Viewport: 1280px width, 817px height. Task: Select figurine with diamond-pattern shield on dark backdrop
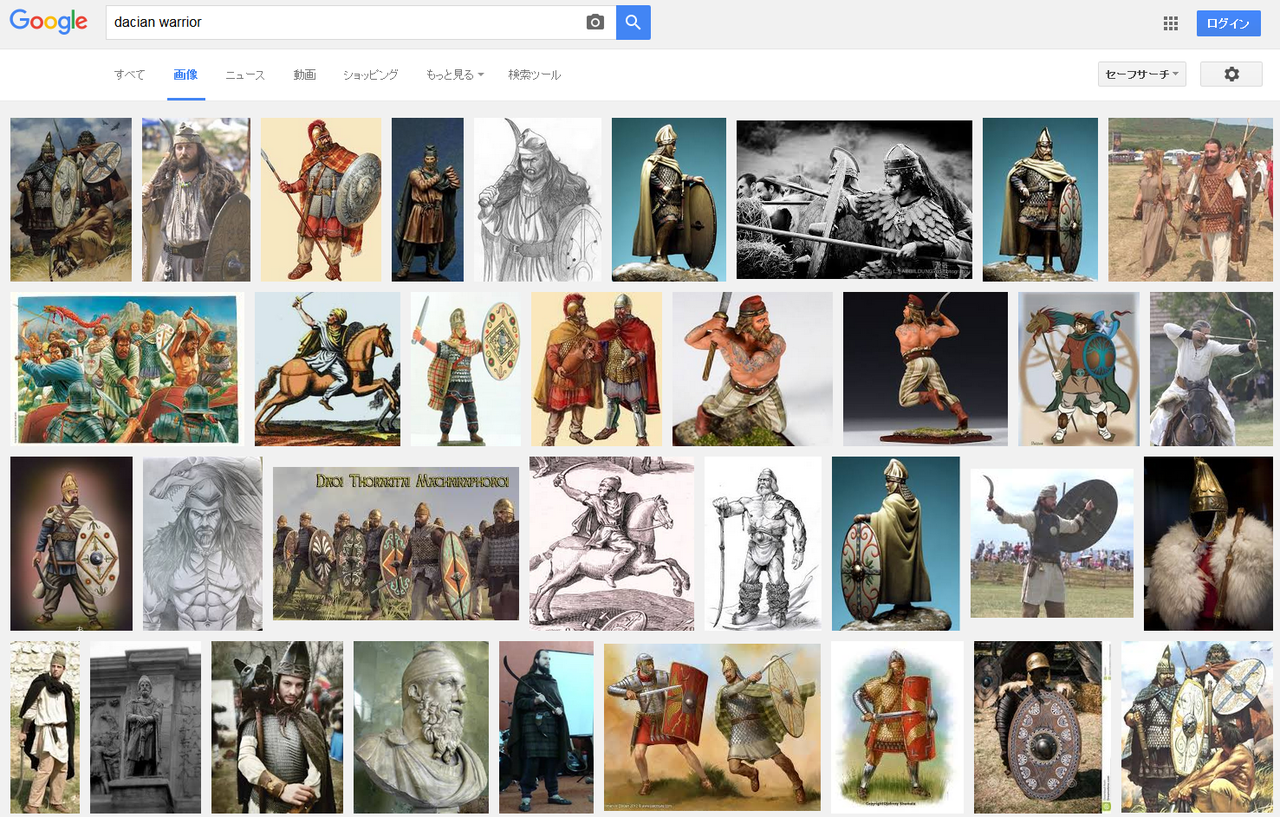pyautogui.click(x=71, y=544)
